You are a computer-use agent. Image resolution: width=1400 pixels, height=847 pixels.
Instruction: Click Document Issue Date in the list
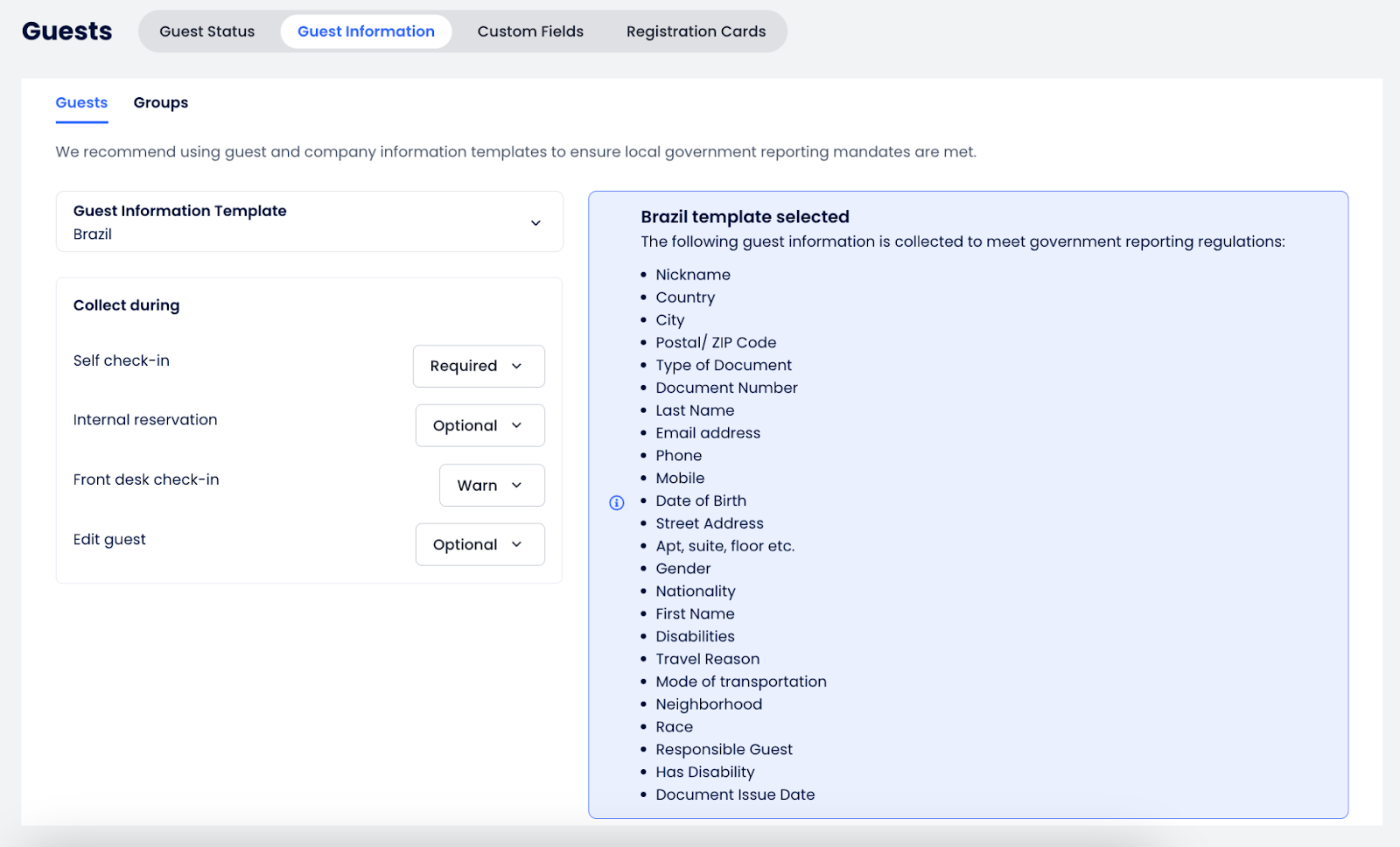point(735,794)
